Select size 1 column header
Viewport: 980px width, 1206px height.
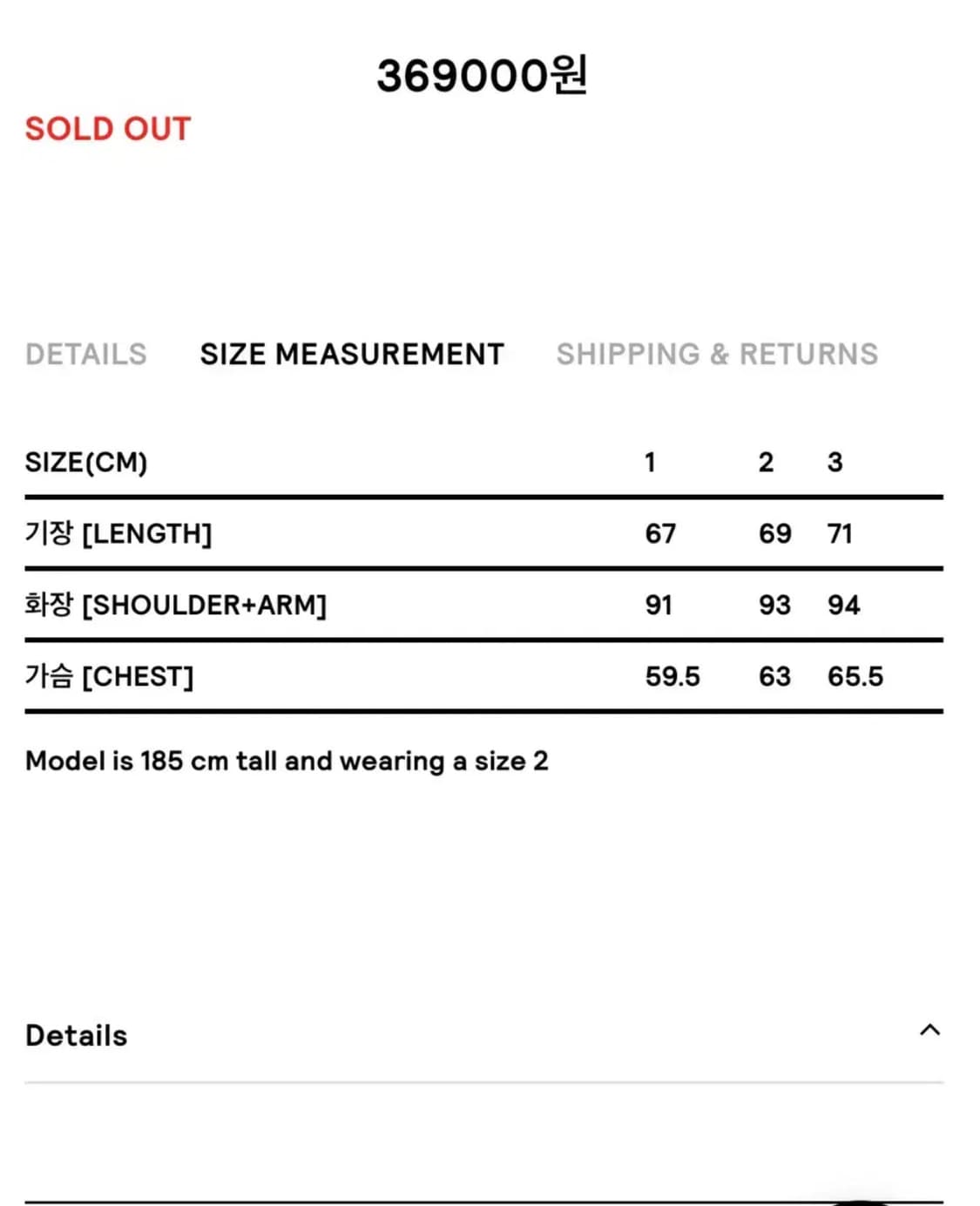(x=650, y=462)
